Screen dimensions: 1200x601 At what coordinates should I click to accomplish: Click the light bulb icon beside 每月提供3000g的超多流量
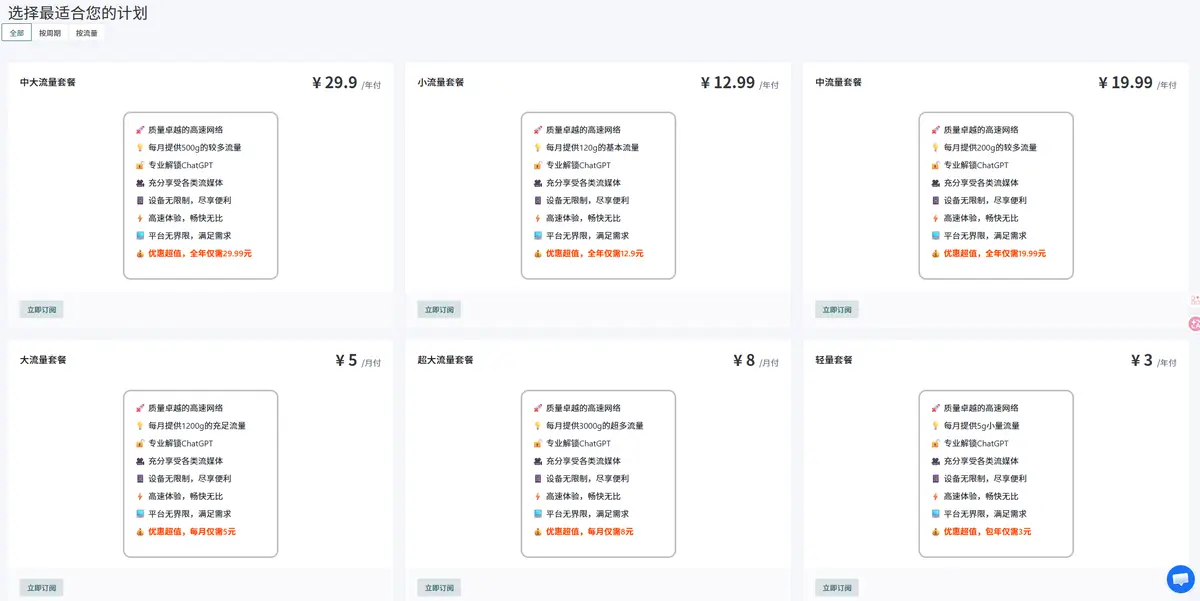537,426
